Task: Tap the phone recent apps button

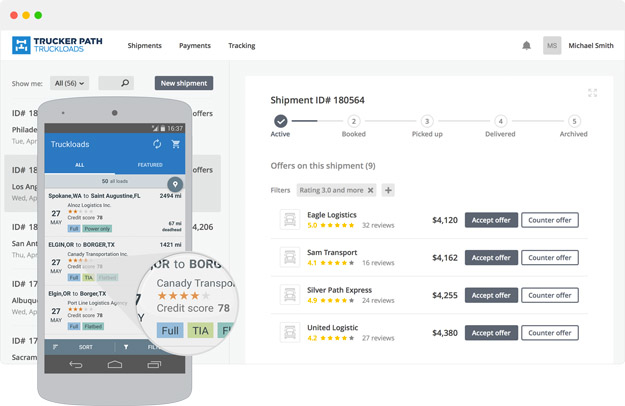Action: click(154, 364)
